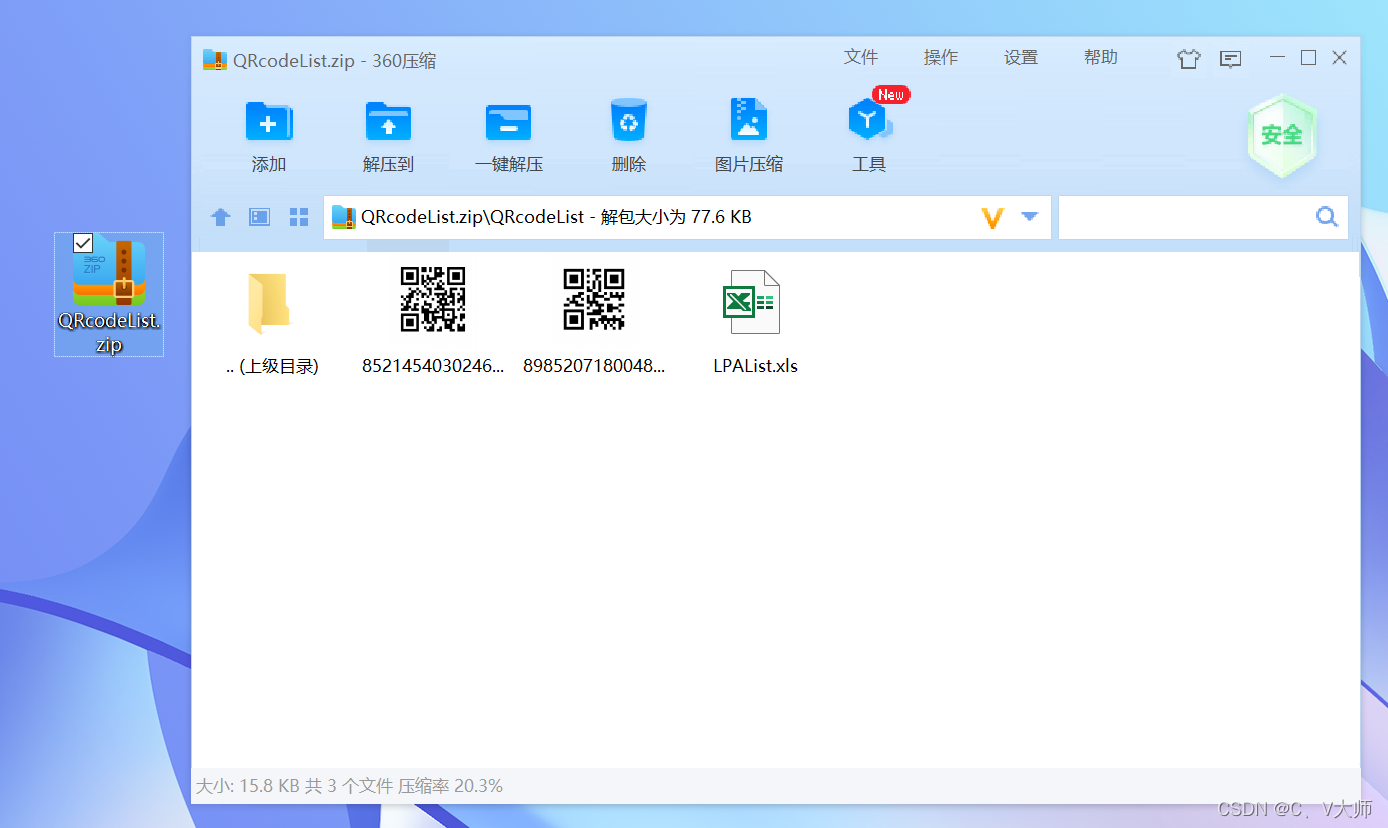
Task: Select QRcodeList.zip on the desktop
Action: click(x=109, y=294)
